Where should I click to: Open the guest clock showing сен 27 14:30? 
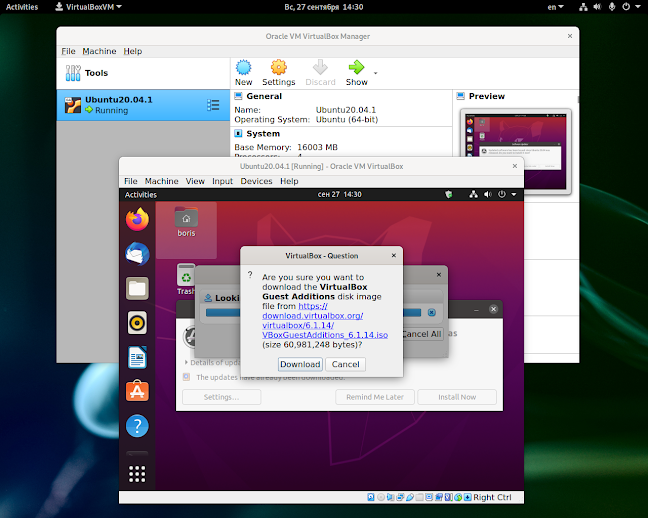340,194
